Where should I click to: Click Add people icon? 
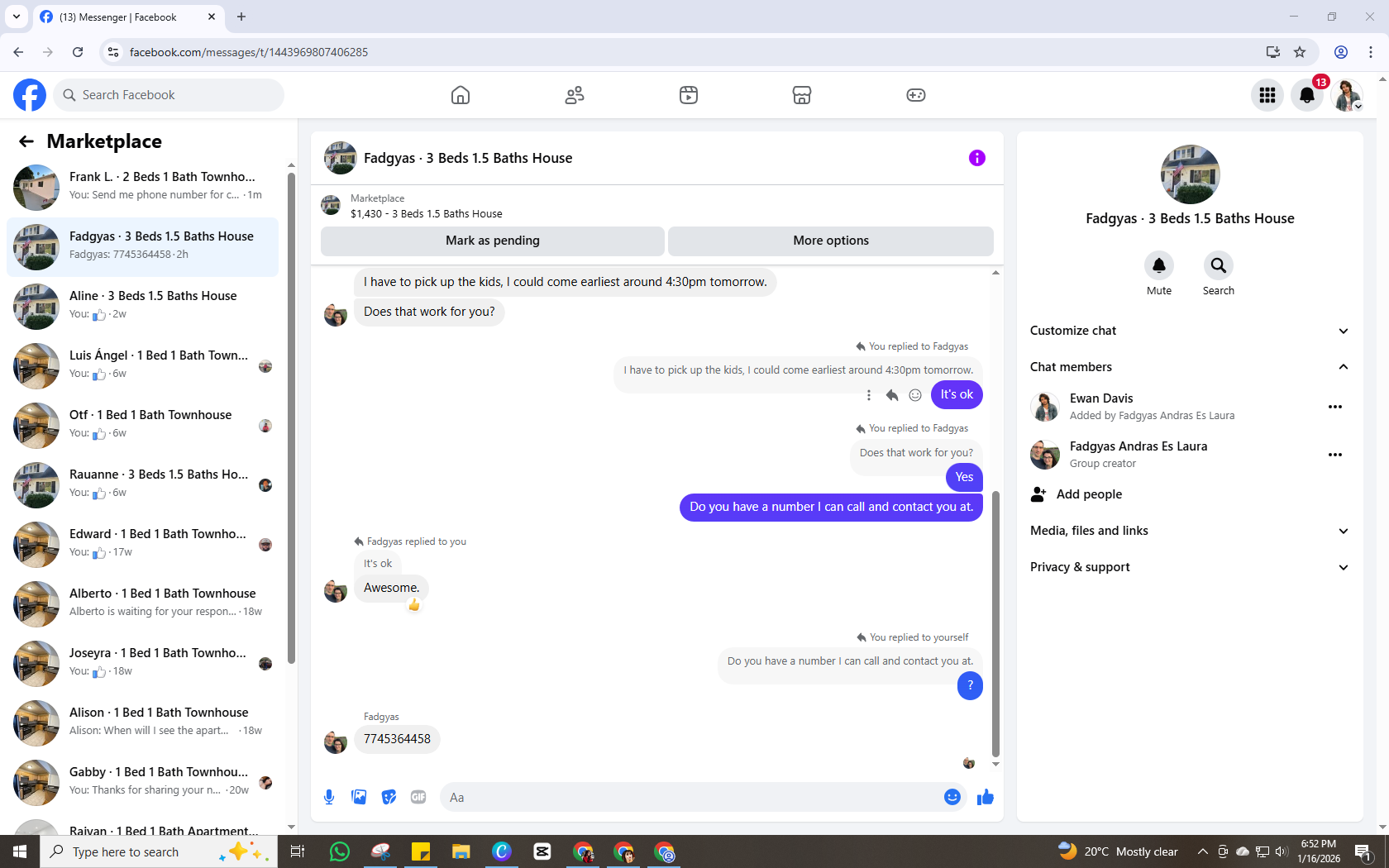point(1038,494)
